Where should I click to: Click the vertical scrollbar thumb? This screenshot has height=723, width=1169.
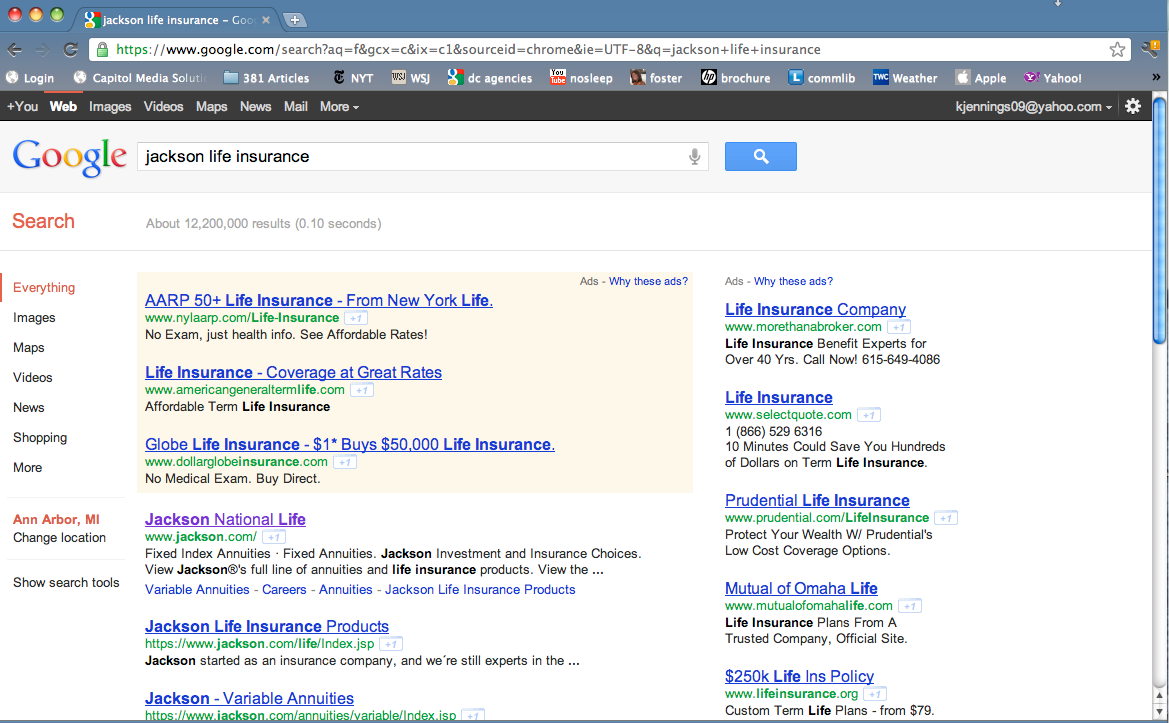pos(1159,220)
